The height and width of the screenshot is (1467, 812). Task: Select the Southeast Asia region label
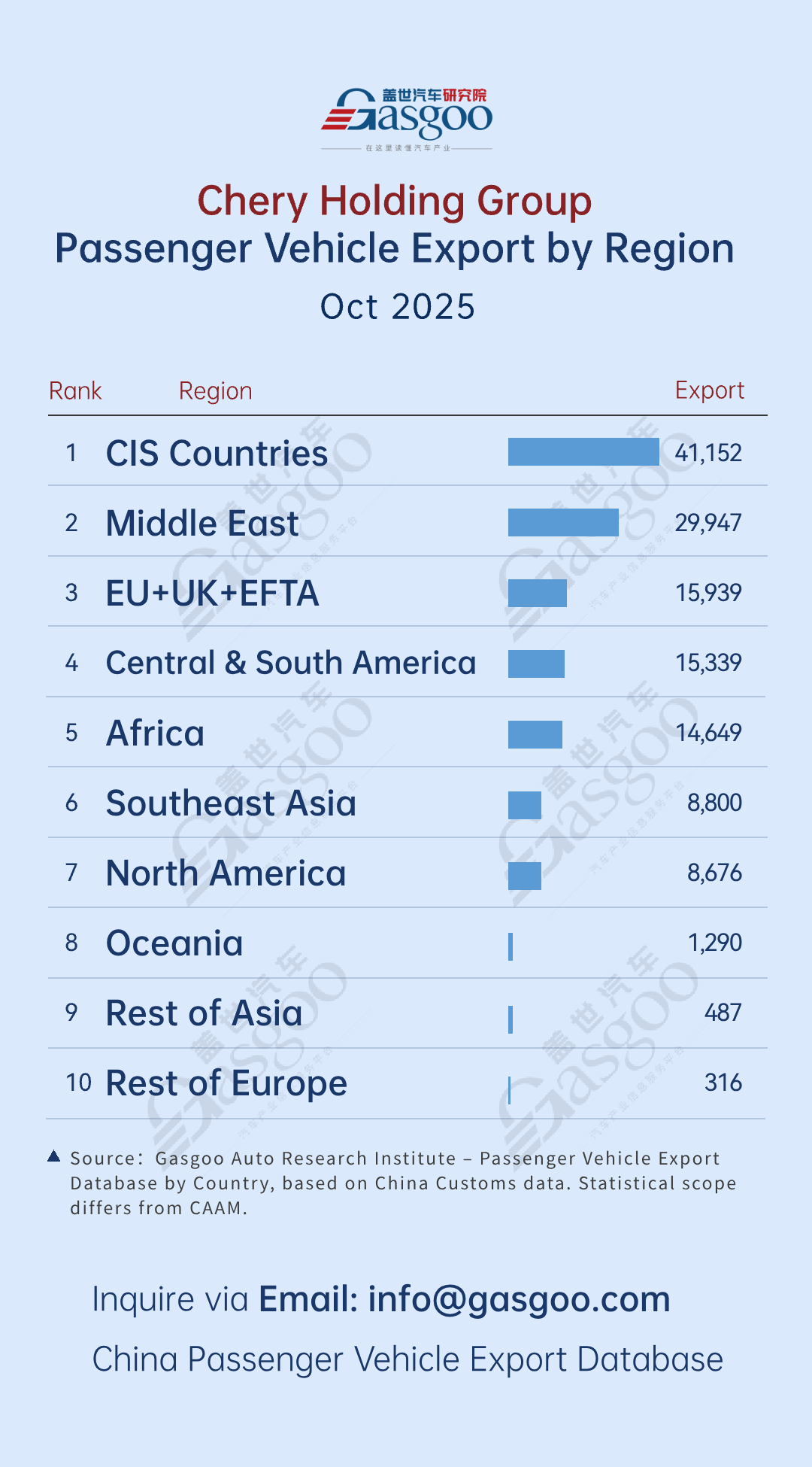[x=231, y=803]
